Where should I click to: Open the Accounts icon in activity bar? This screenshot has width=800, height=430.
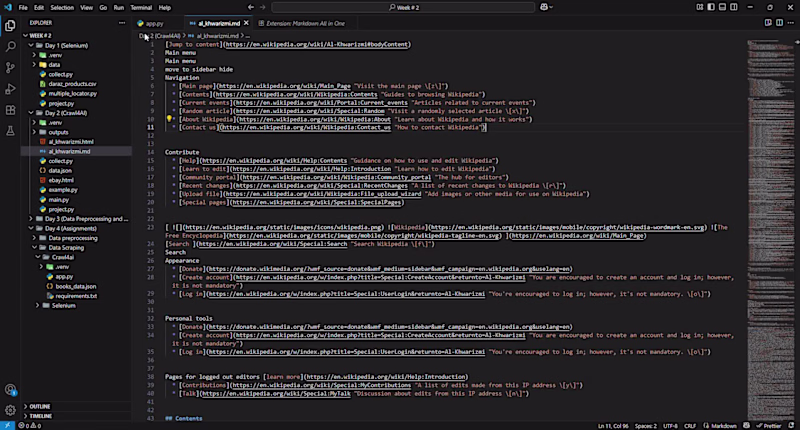(x=10, y=390)
